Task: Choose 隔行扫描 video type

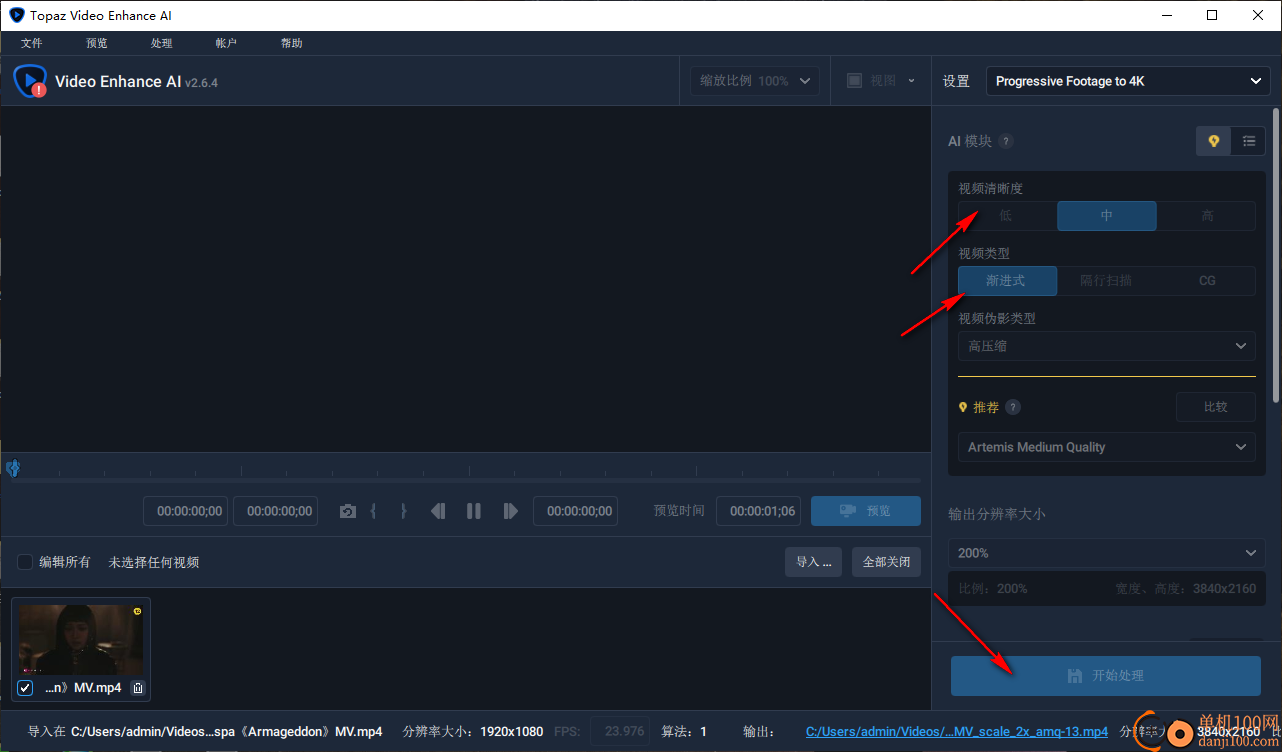Action: click(1107, 281)
